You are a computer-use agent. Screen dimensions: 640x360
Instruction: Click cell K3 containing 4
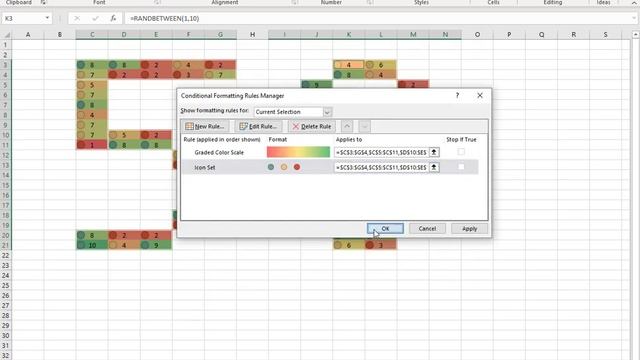point(349,64)
